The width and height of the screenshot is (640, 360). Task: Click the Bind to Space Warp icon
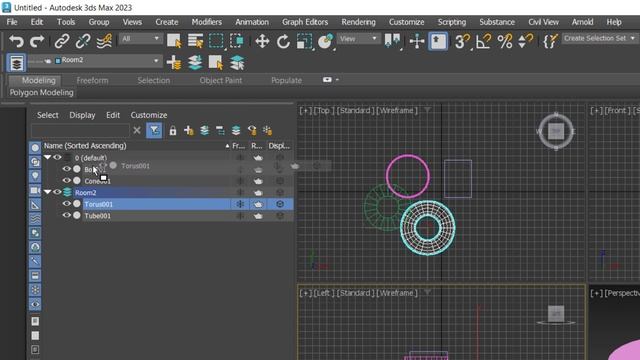pos(104,41)
